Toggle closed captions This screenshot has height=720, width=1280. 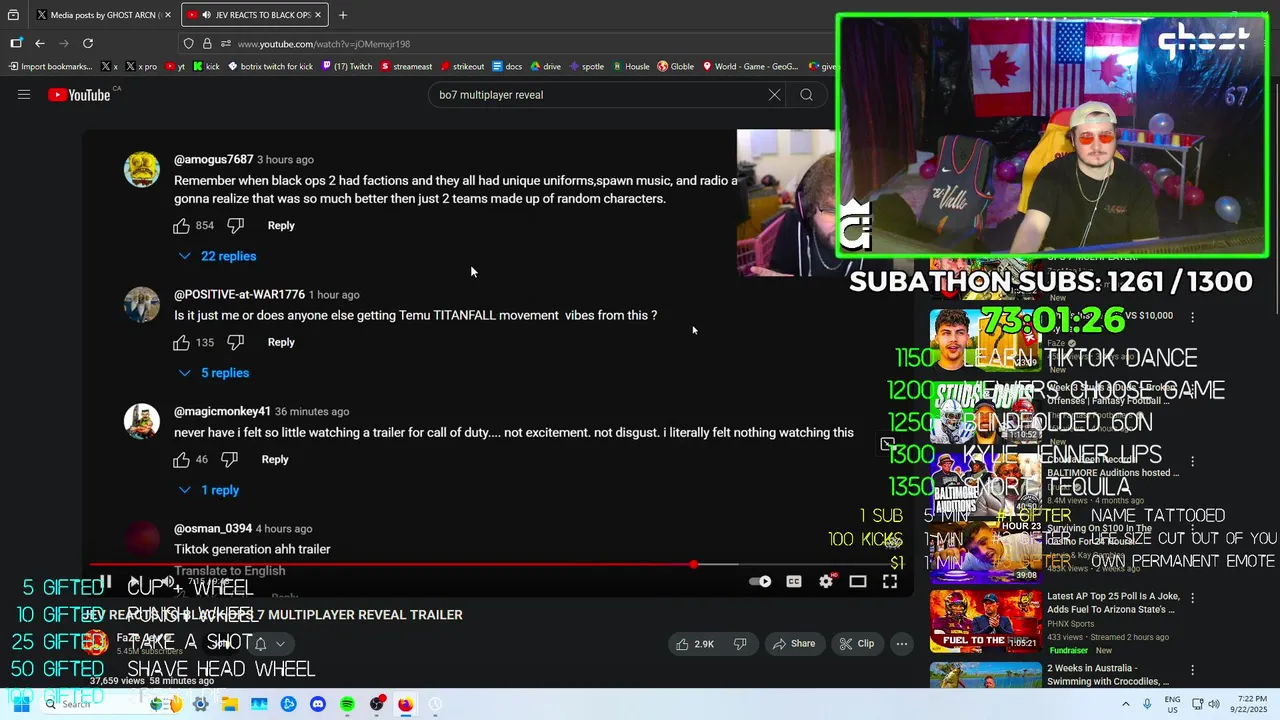click(x=794, y=582)
